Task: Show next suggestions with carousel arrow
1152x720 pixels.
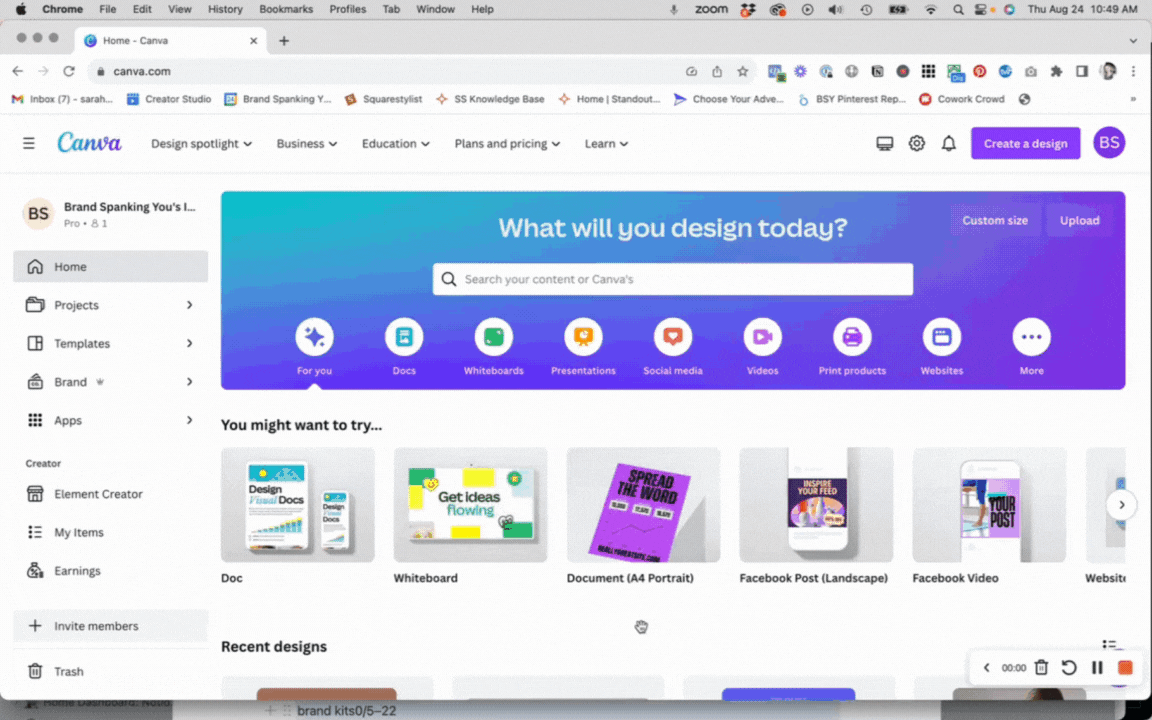Action: click(1121, 505)
